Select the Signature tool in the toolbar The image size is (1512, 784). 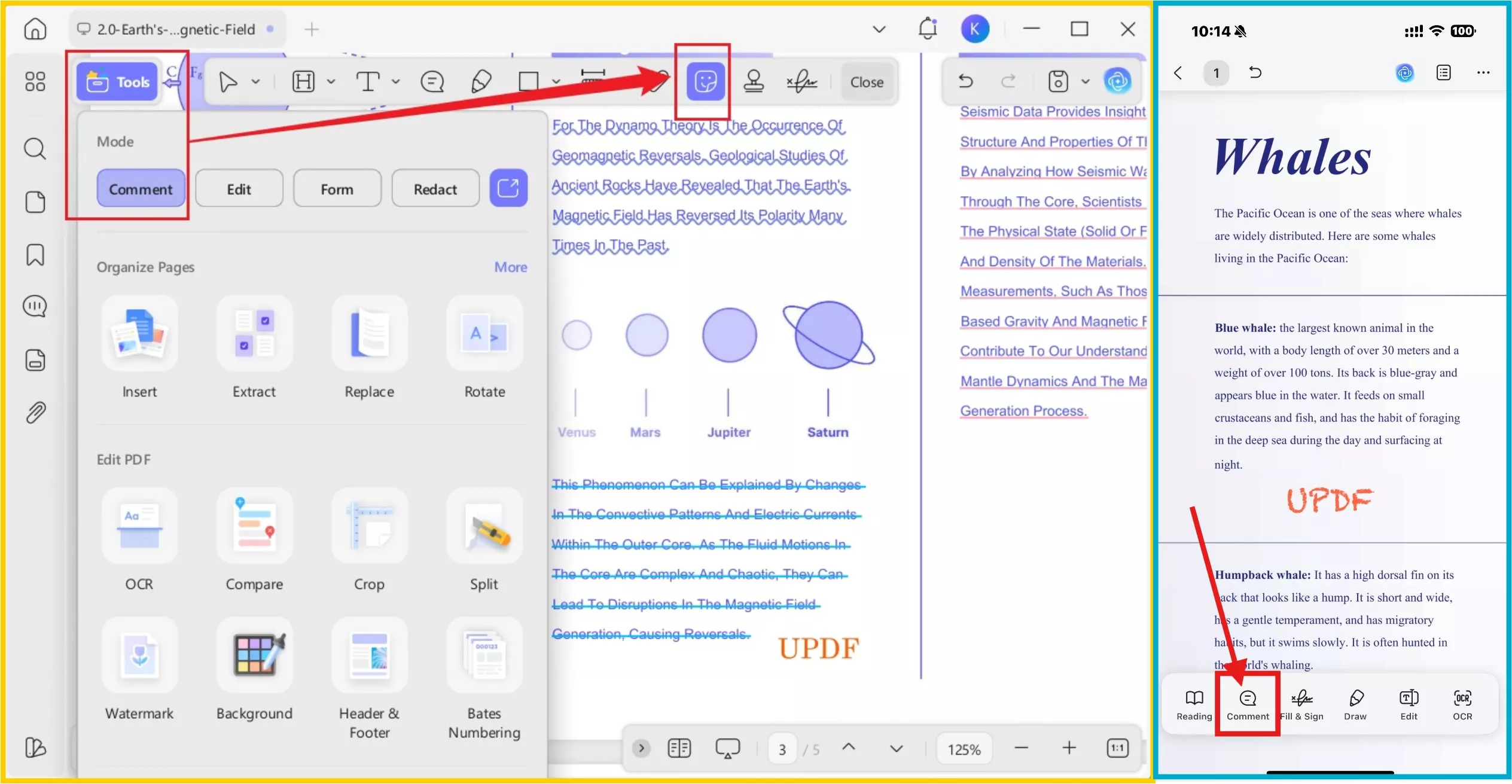click(801, 81)
